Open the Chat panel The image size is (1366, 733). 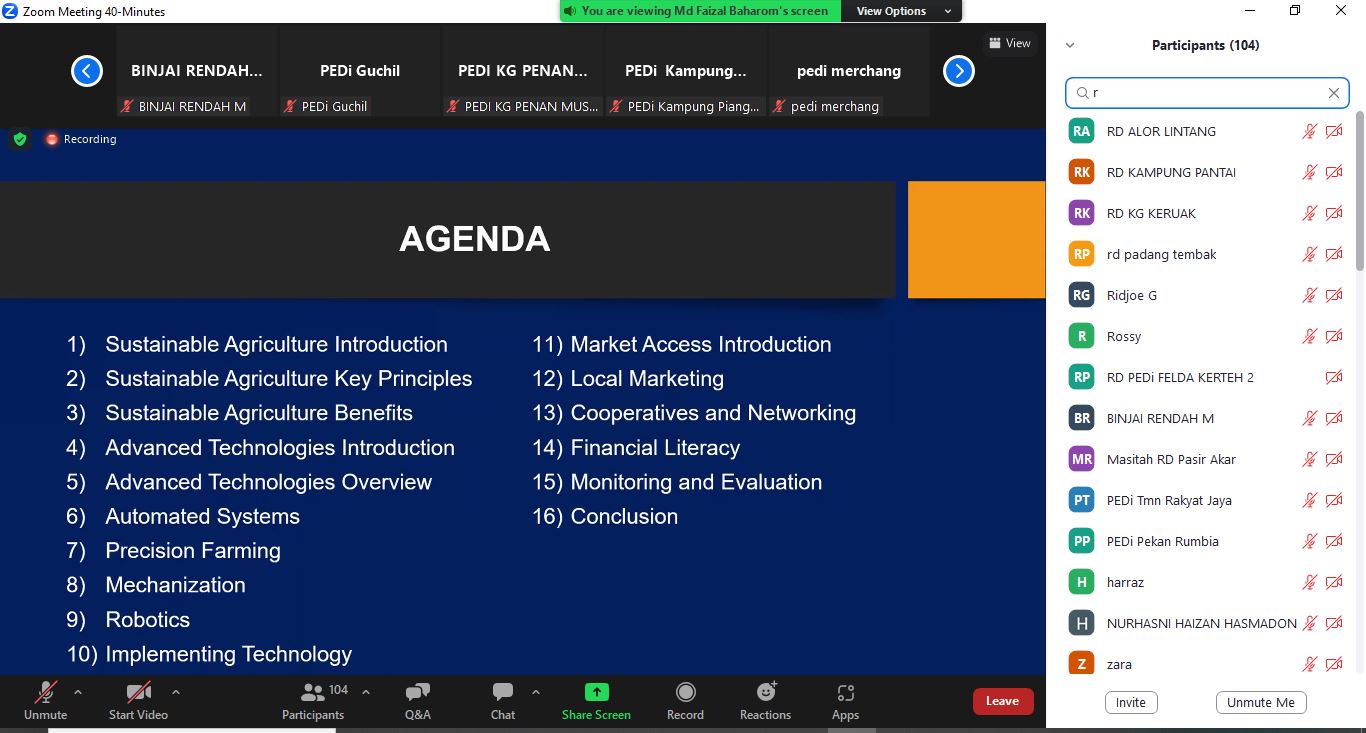coord(503,700)
